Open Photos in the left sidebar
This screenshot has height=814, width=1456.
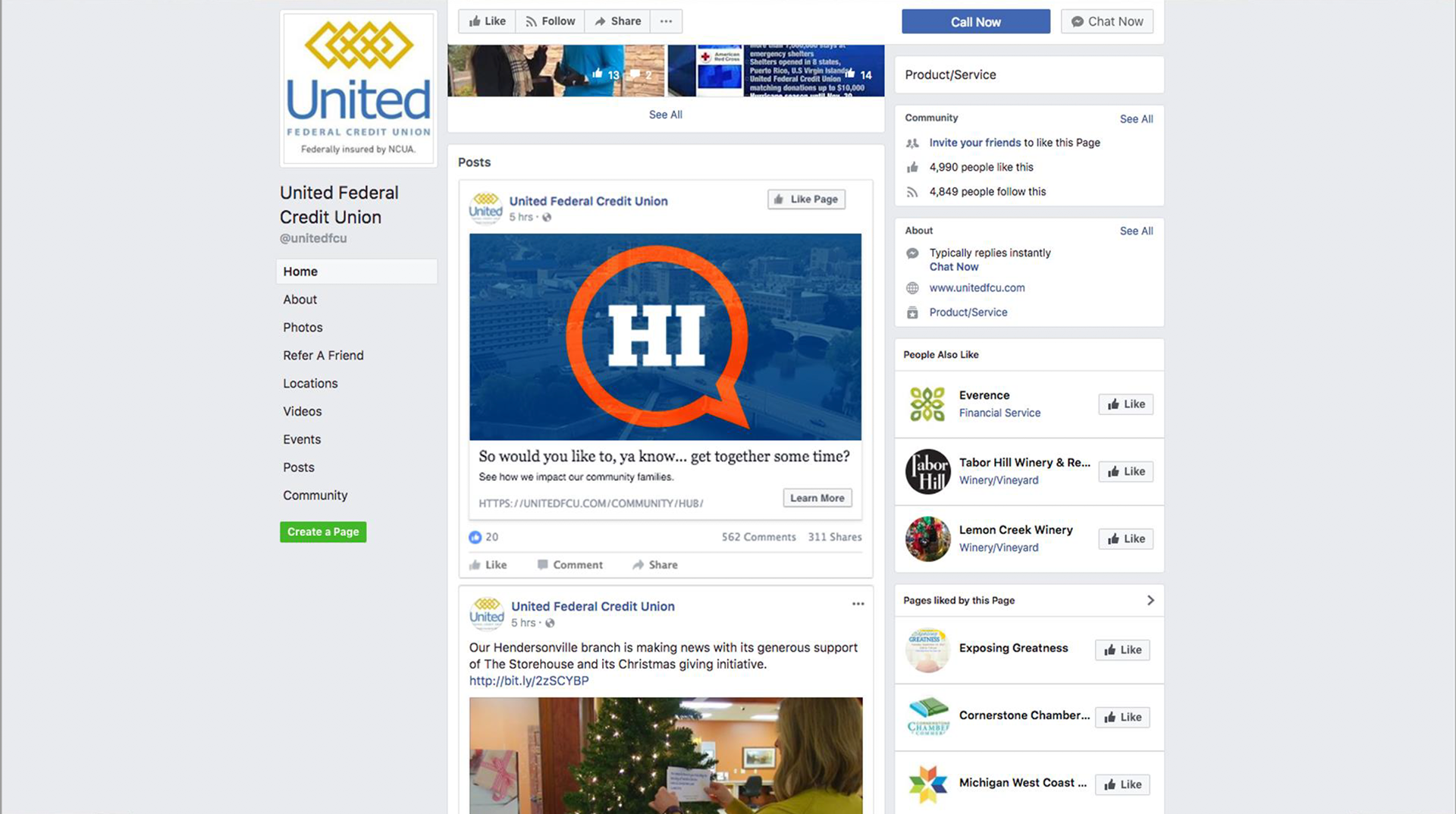(303, 328)
